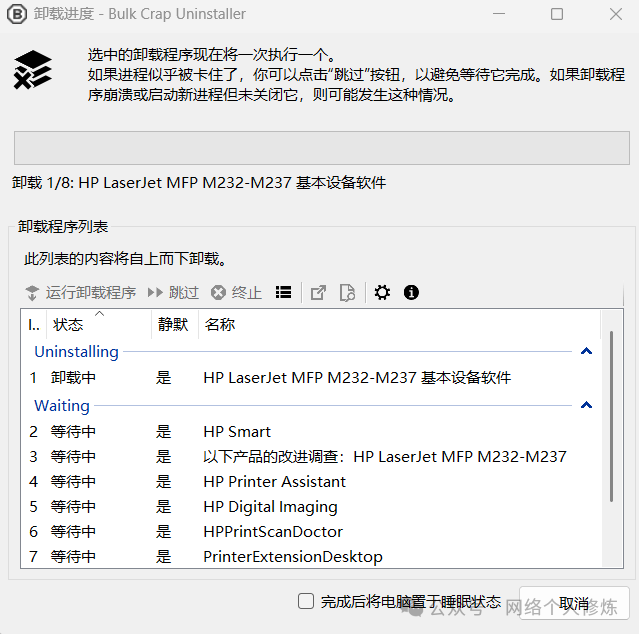
Task: Collapse the Uninstalling group
Action: [586, 351]
